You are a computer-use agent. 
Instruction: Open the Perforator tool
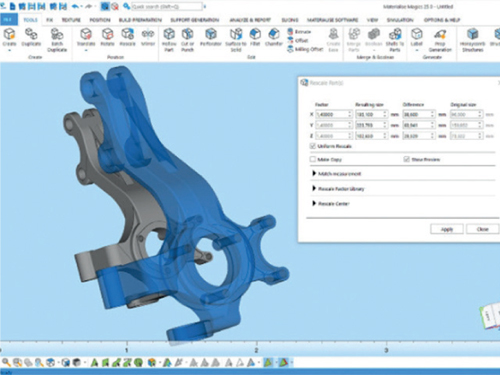[211, 37]
